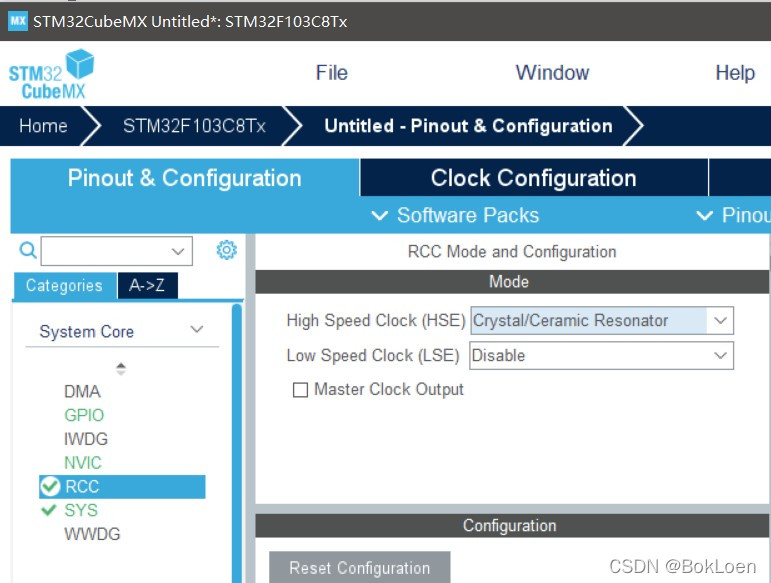Expand the Software Packs menu
This screenshot has height=583, width=771.
click(455, 215)
